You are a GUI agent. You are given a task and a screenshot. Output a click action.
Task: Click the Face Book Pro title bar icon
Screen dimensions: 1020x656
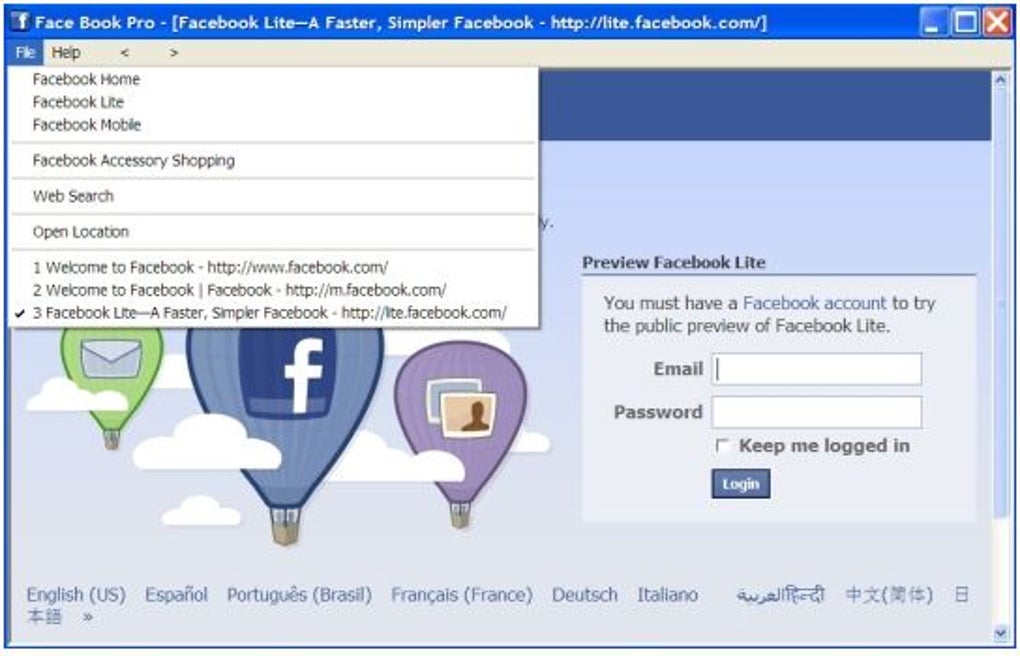pyautogui.click(x=20, y=22)
